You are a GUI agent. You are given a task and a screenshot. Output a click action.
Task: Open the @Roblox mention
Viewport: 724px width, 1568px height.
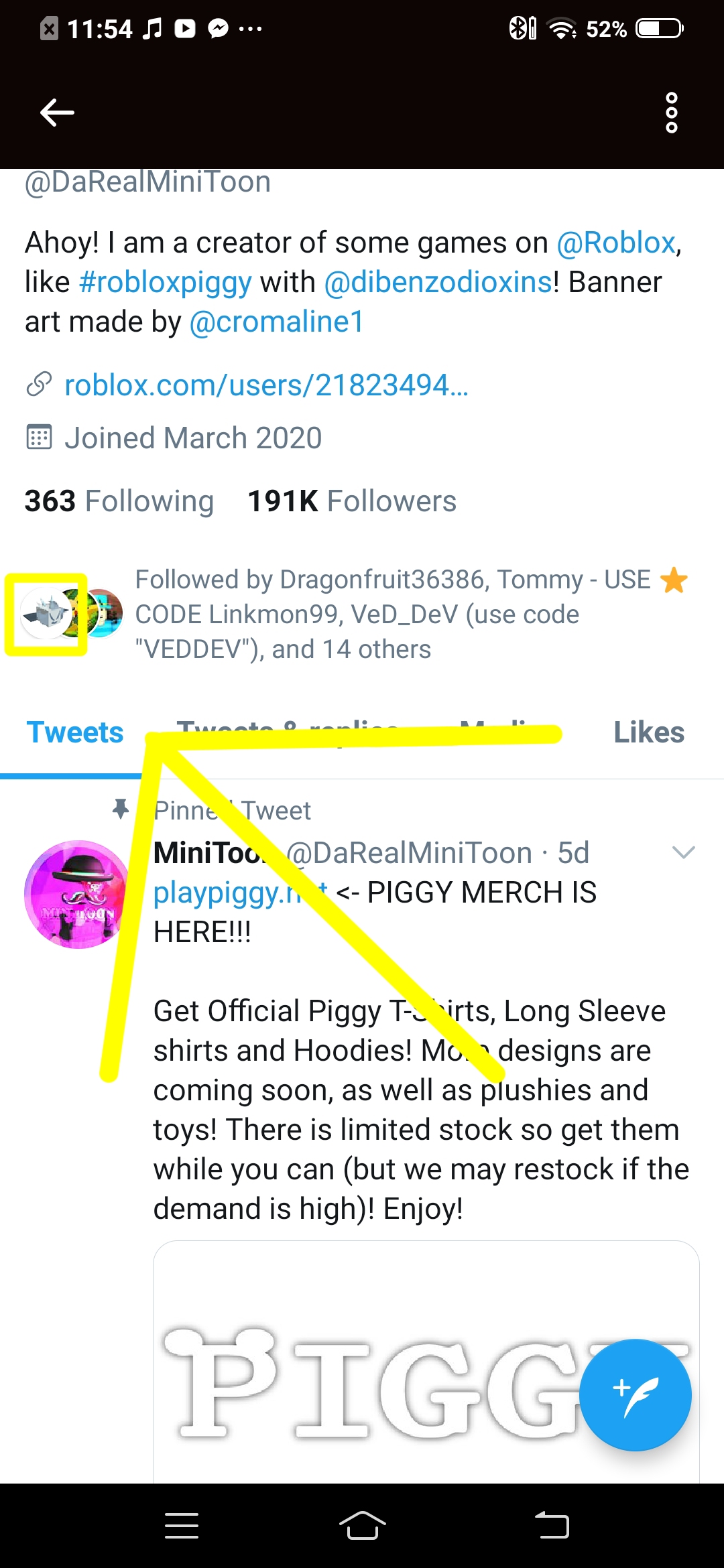point(615,243)
